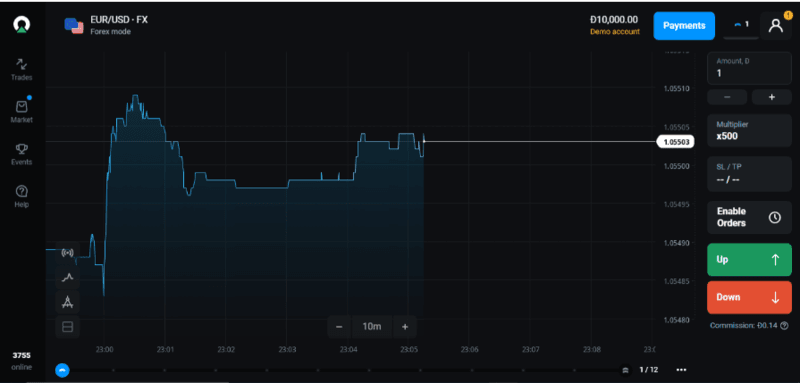Click the blue circle icon in bottom bar
This screenshot has width=800, height=383.
tap(62, 370)
